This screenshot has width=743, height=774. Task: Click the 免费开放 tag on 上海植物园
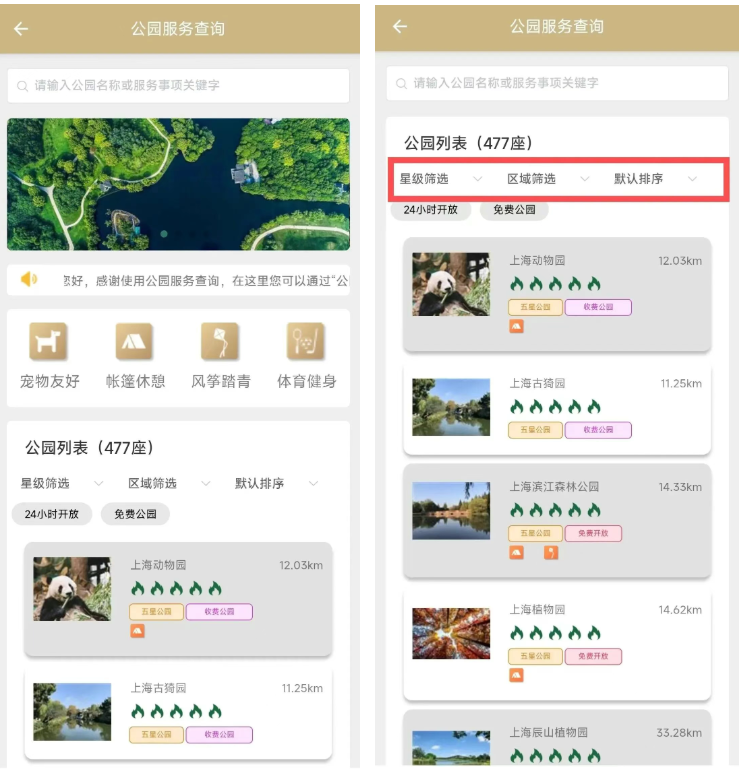(593, 657)
